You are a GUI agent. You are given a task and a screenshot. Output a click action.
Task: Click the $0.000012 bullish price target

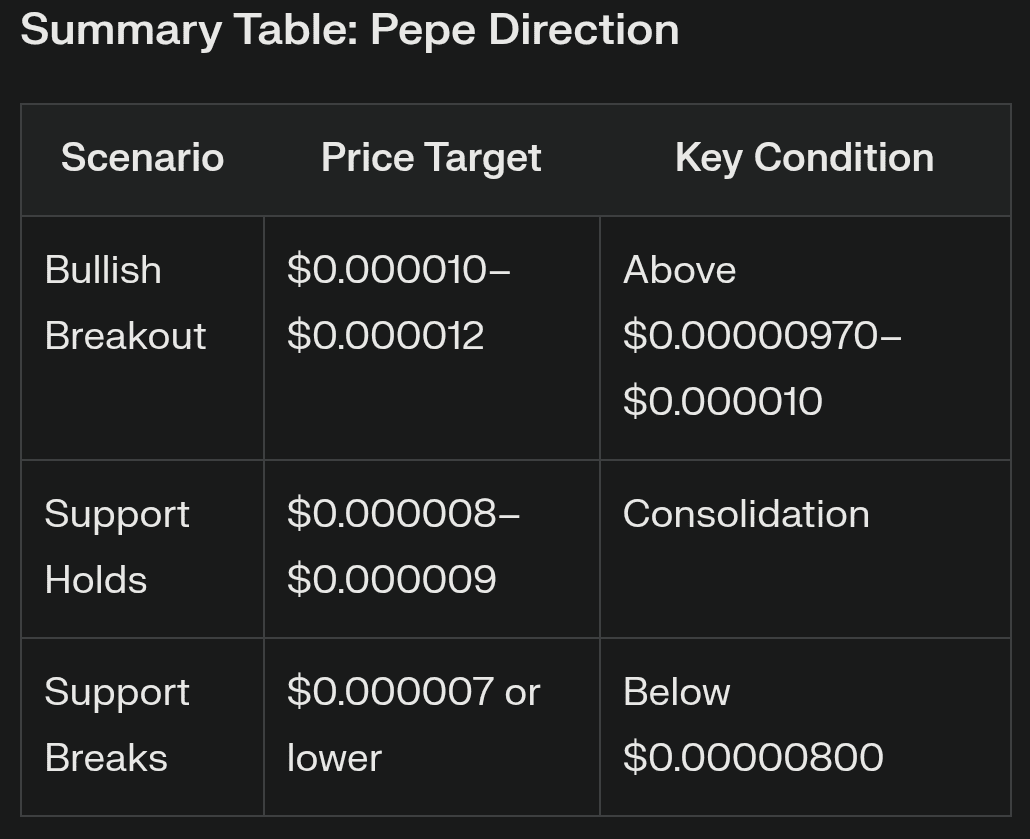coord(385,336)
